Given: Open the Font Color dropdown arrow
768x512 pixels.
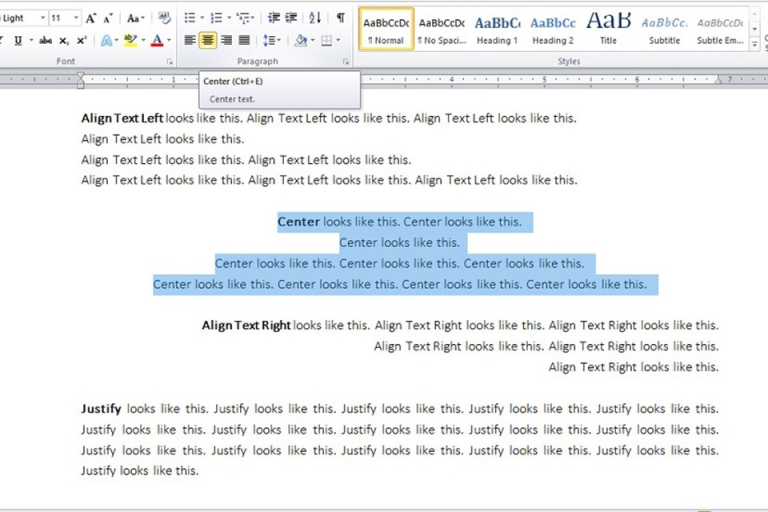Looking at the screenshot, I should pos(169,41).
